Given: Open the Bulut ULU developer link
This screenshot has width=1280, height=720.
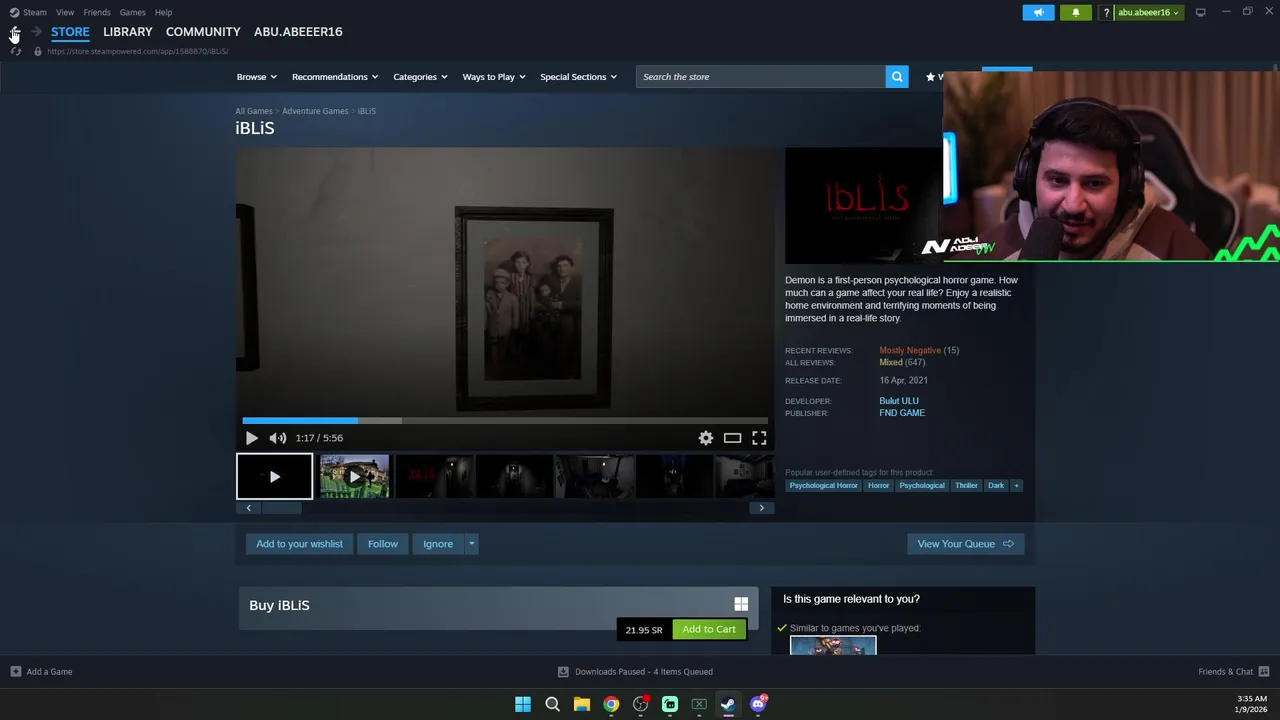Looking at the screenshot, I should (x=899, y=401).
